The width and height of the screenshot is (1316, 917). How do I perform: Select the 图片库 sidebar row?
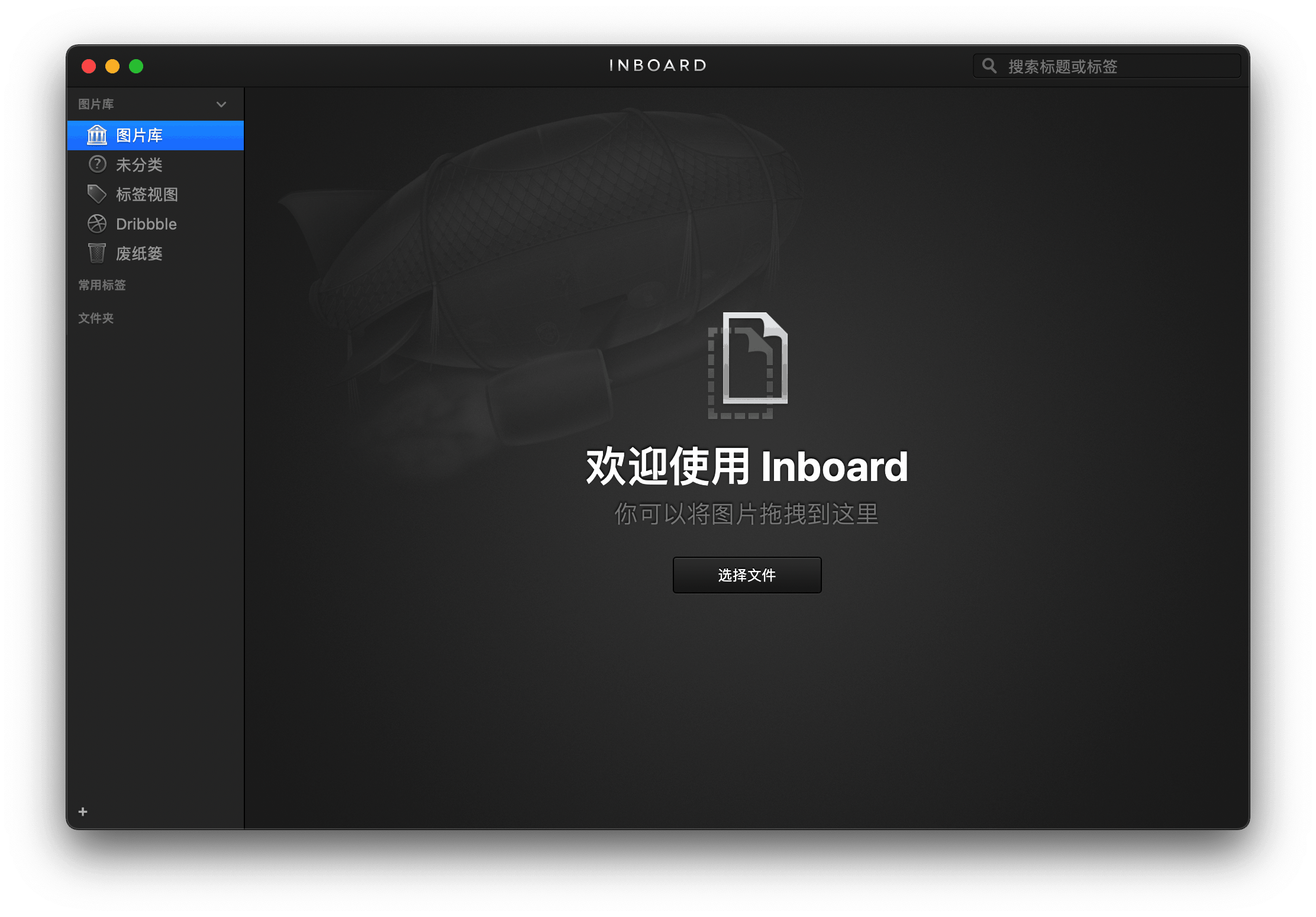point(156,135)
